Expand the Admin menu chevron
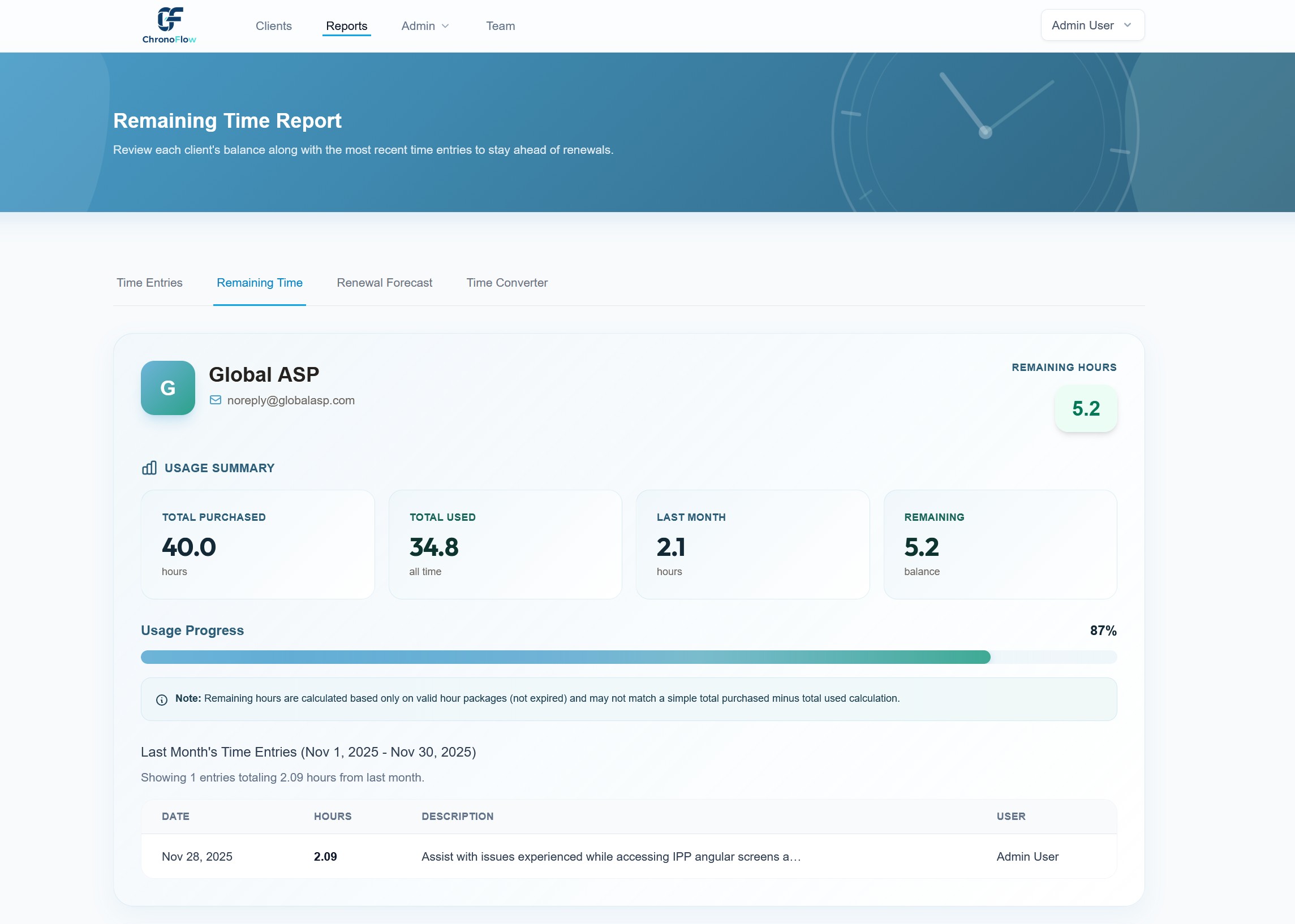Screen dimensions: 1295x924 [446, 26]
